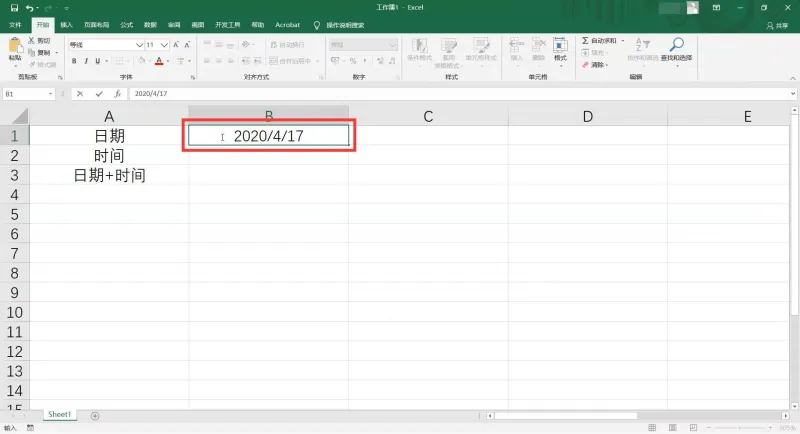The image size is (800, 434).
Task: Click the Delete cells icon
Action: pyautogui.click(x=539, y=45)
